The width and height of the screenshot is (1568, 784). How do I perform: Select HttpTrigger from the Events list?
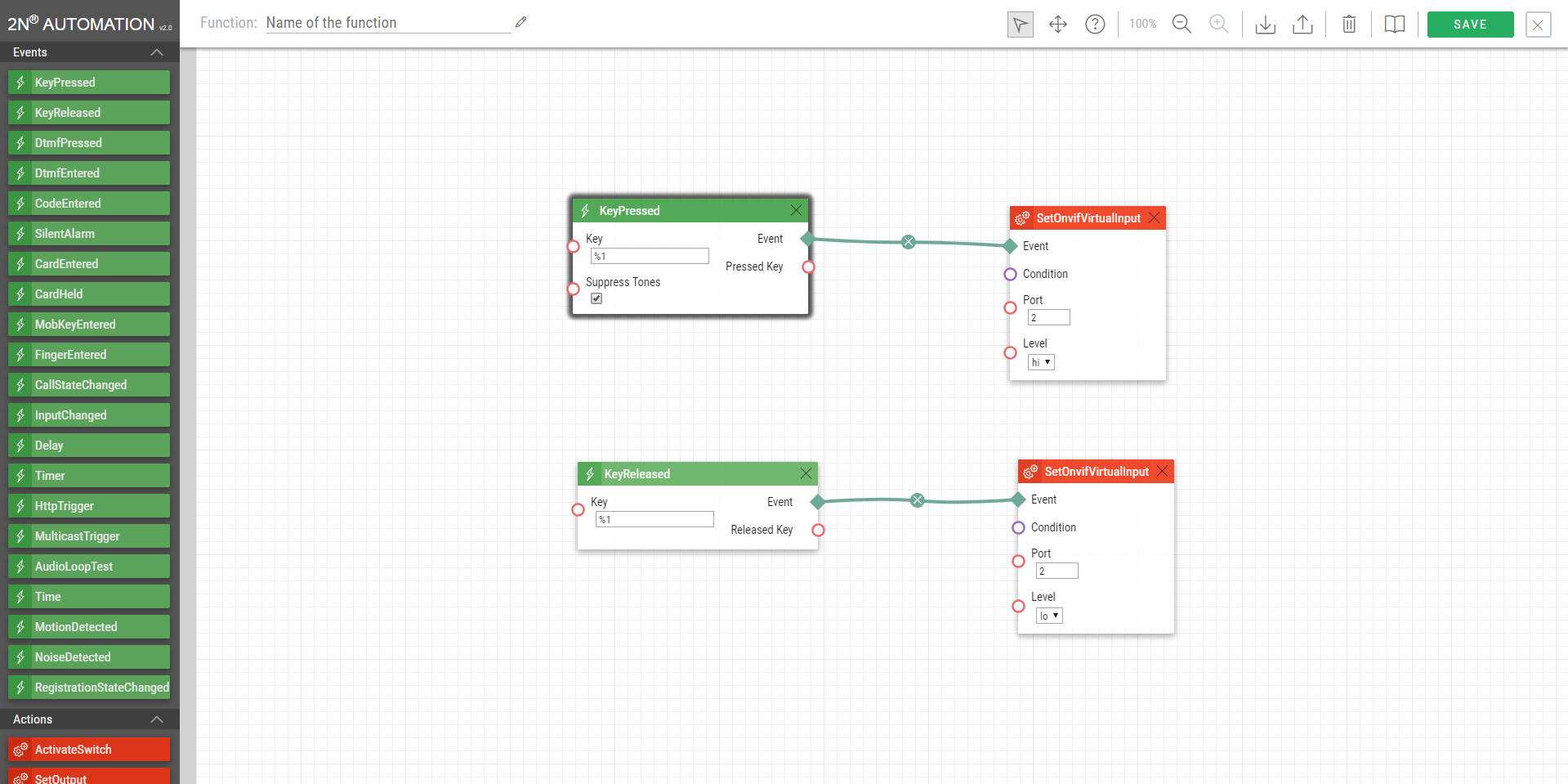[x=89, y=506]
